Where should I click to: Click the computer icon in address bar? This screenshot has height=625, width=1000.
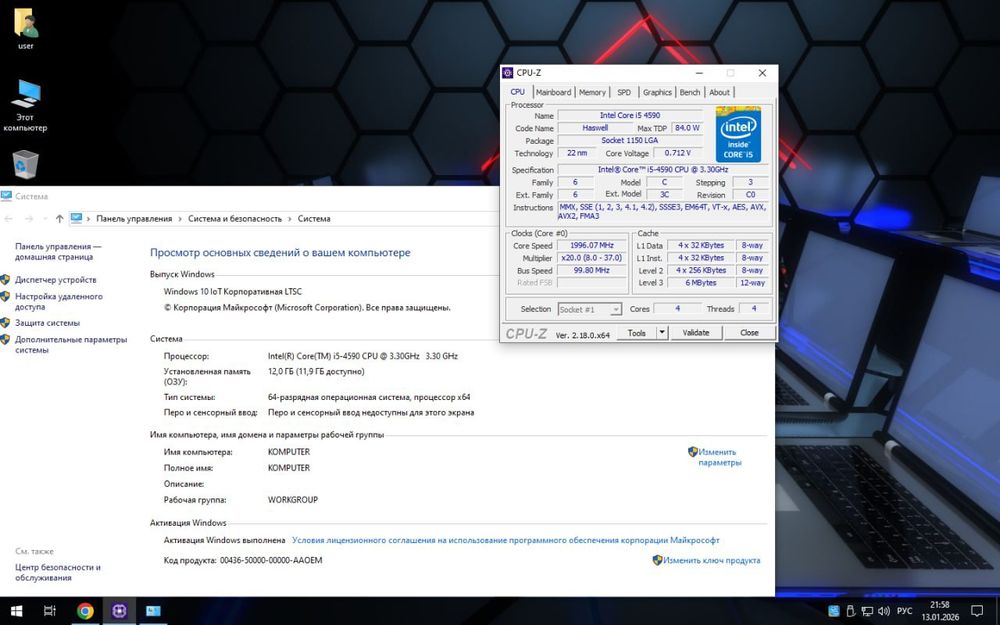(77, 218)
